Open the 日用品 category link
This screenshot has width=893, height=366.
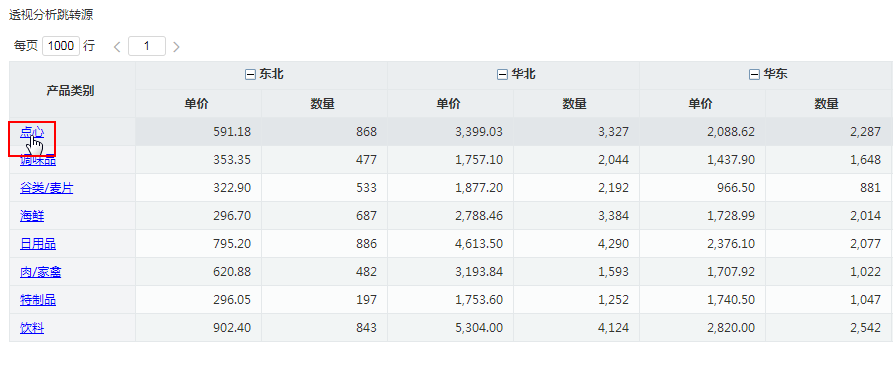pyautogui.click(x=38, y=244)
